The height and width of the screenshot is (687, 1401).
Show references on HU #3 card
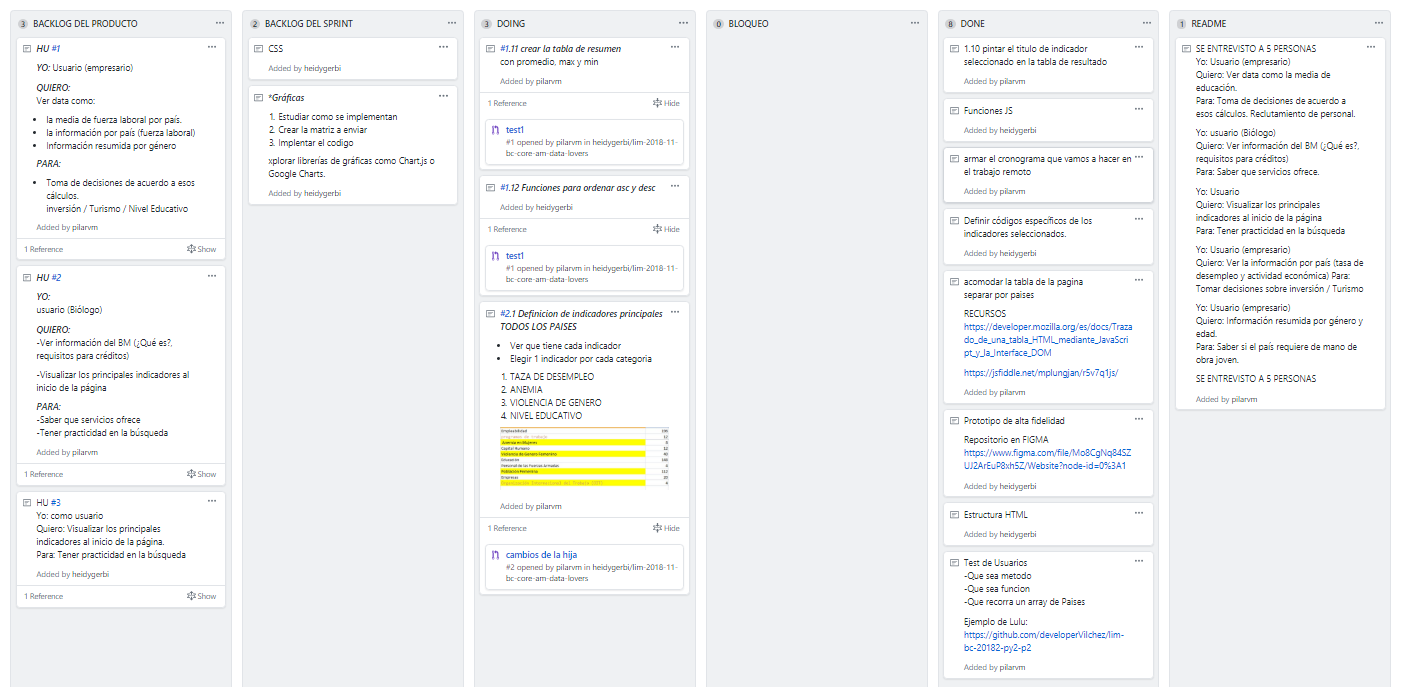click(x=201, y=596)
